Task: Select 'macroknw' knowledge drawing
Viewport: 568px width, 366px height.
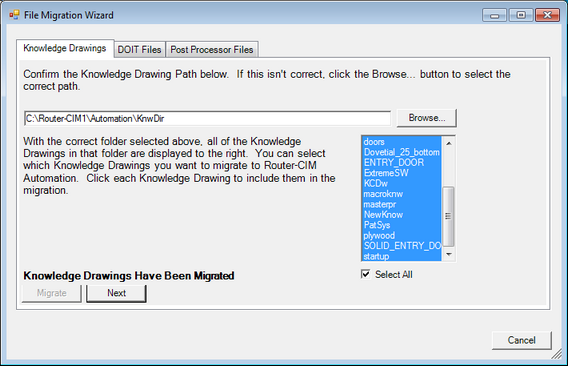Action: (x=402, y=194)
